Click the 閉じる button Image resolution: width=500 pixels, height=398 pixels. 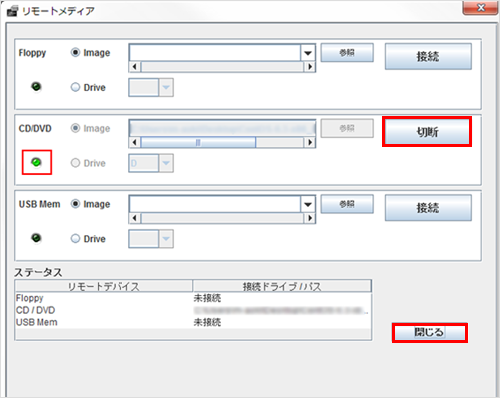pos(430,332)
